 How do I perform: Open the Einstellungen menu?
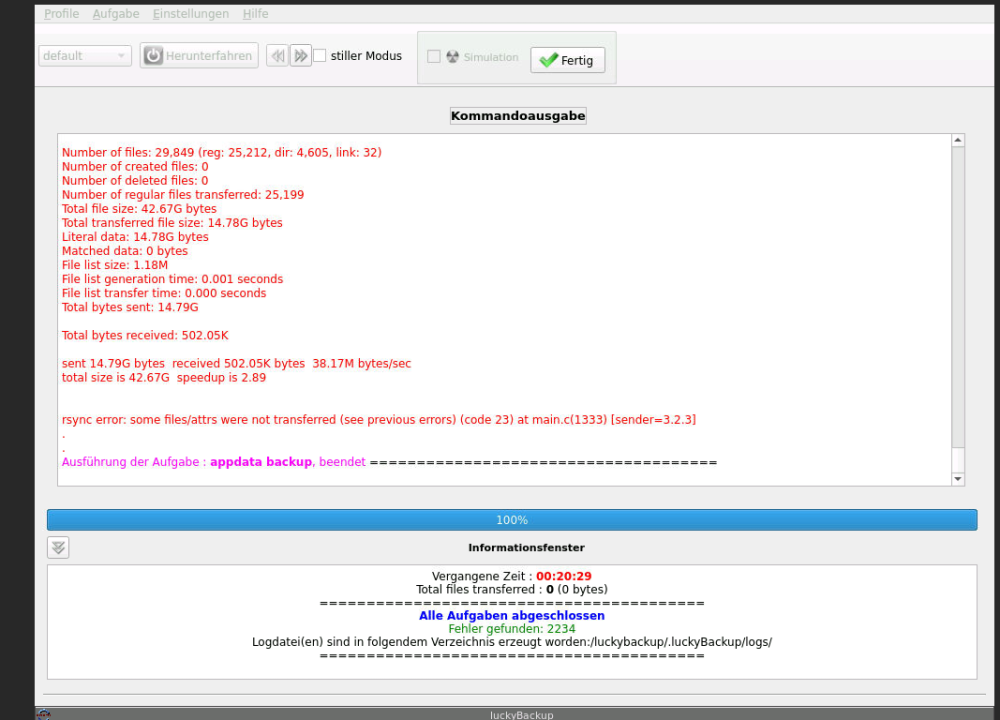pyautogui.click(x=191, y=13)
